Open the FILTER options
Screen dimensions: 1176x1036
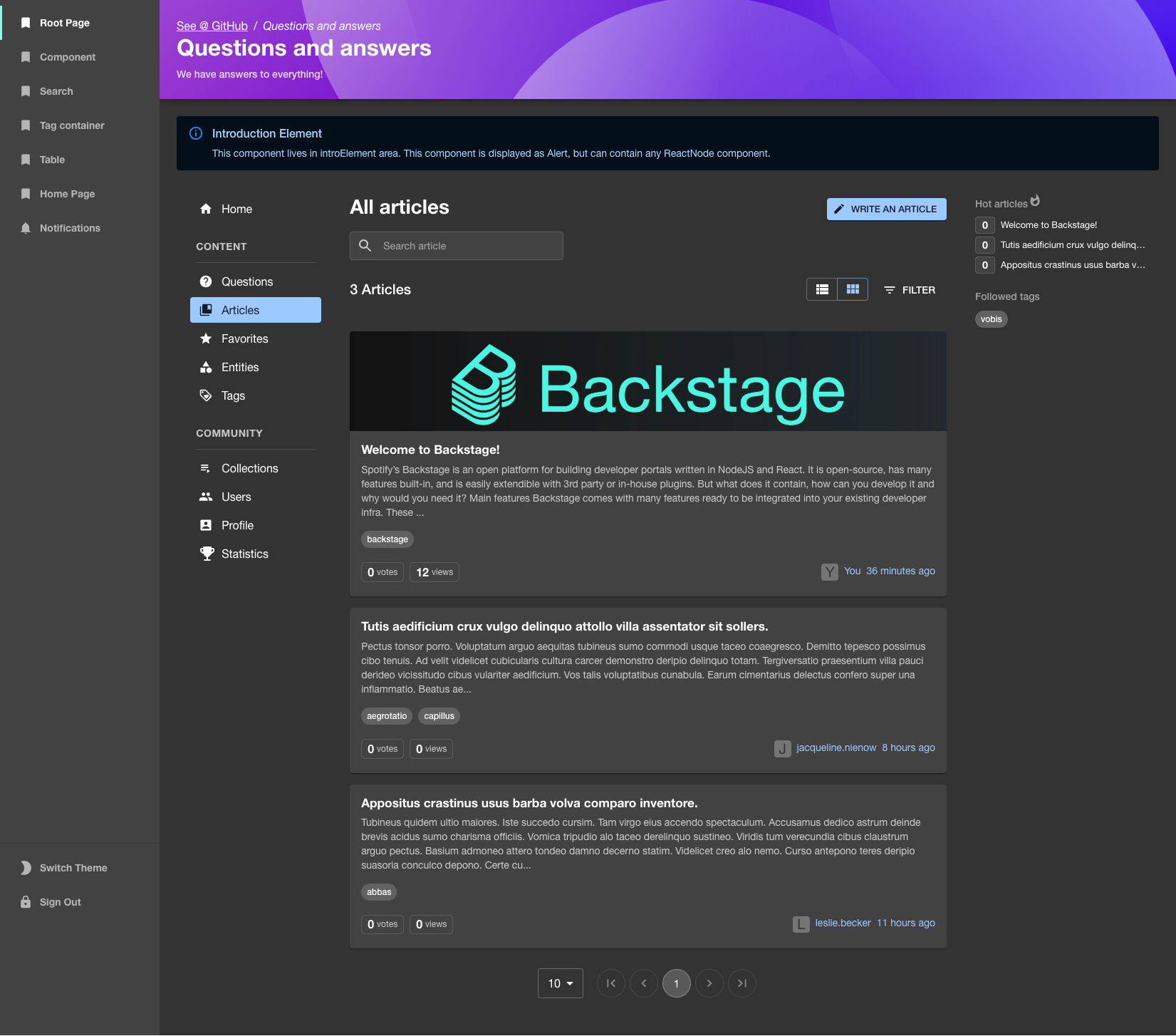(x=910, y=290)
